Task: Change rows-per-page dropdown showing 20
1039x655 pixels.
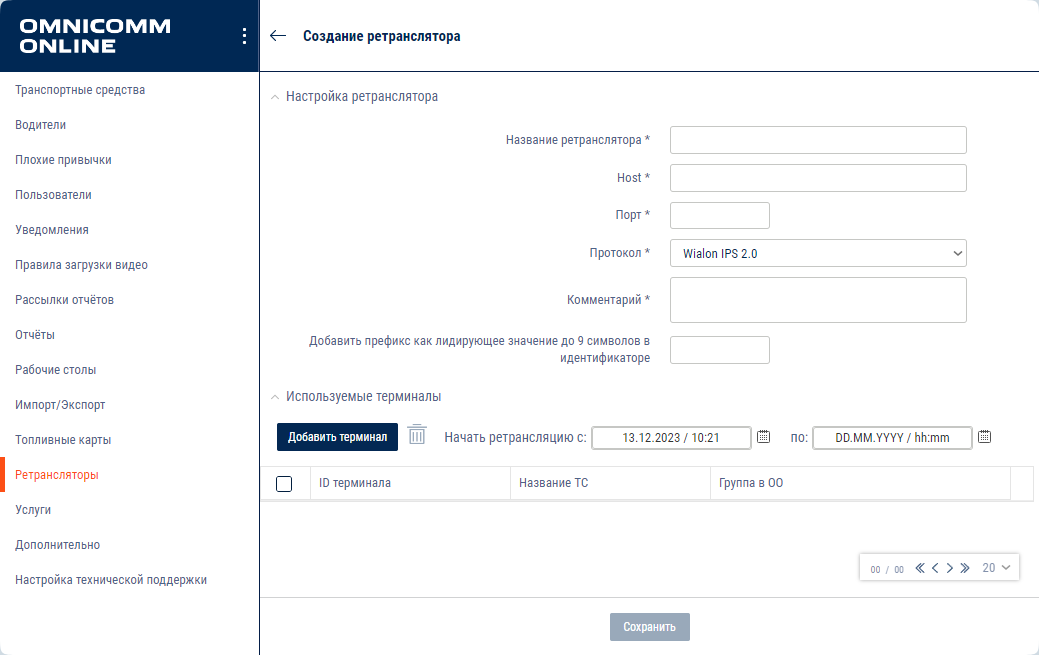Action: pos(996,568)
